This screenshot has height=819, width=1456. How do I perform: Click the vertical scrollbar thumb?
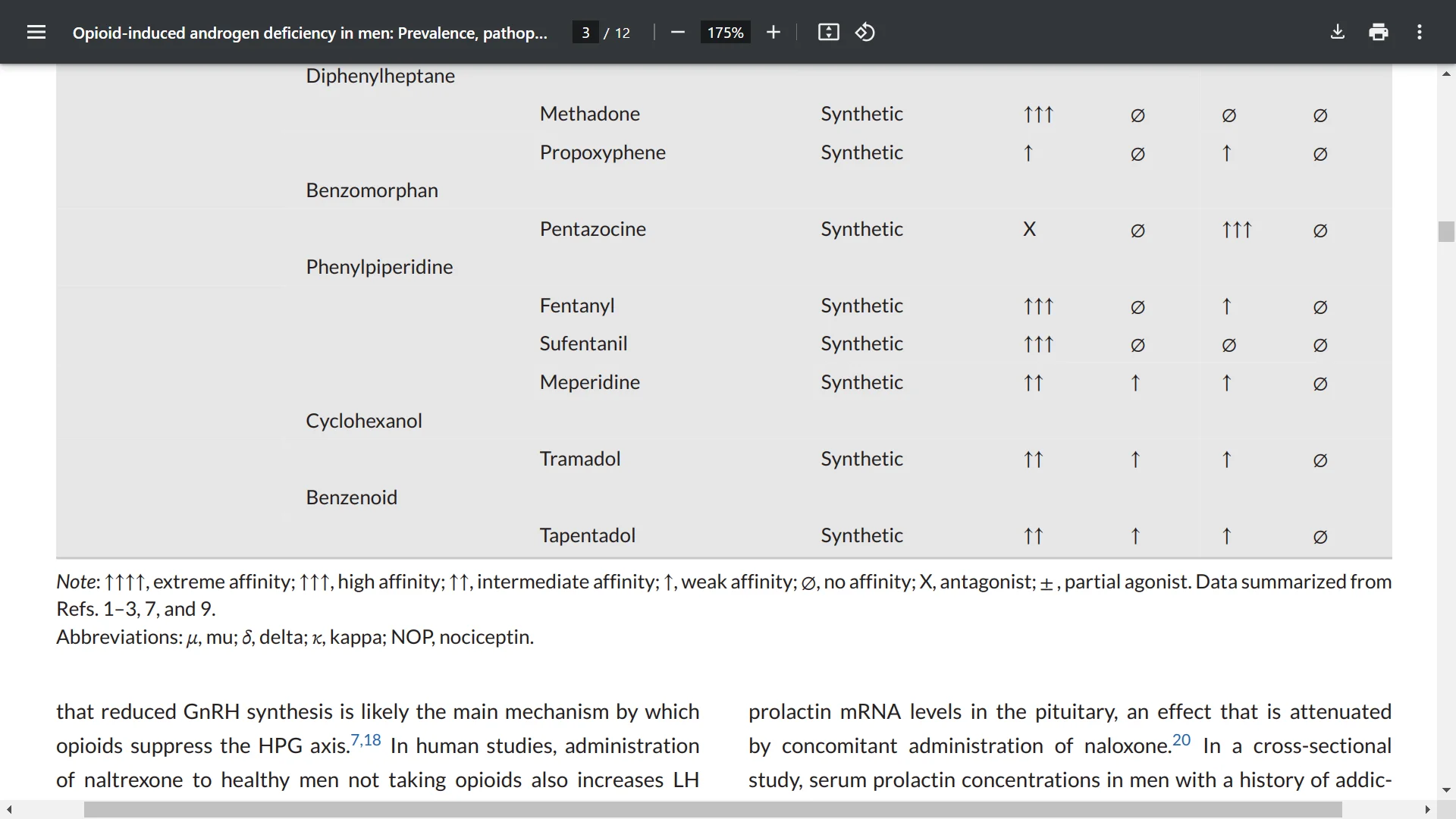[1446, 231]
